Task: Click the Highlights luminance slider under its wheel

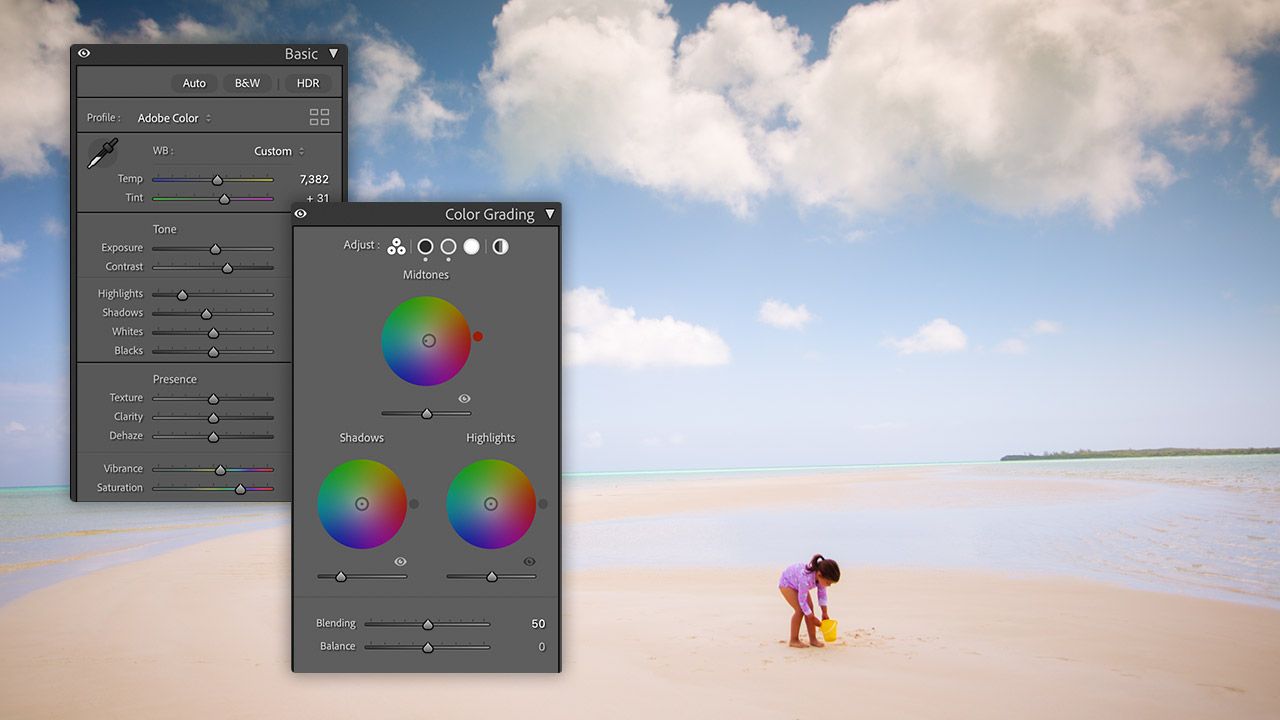Action: [x=492, y=577]
